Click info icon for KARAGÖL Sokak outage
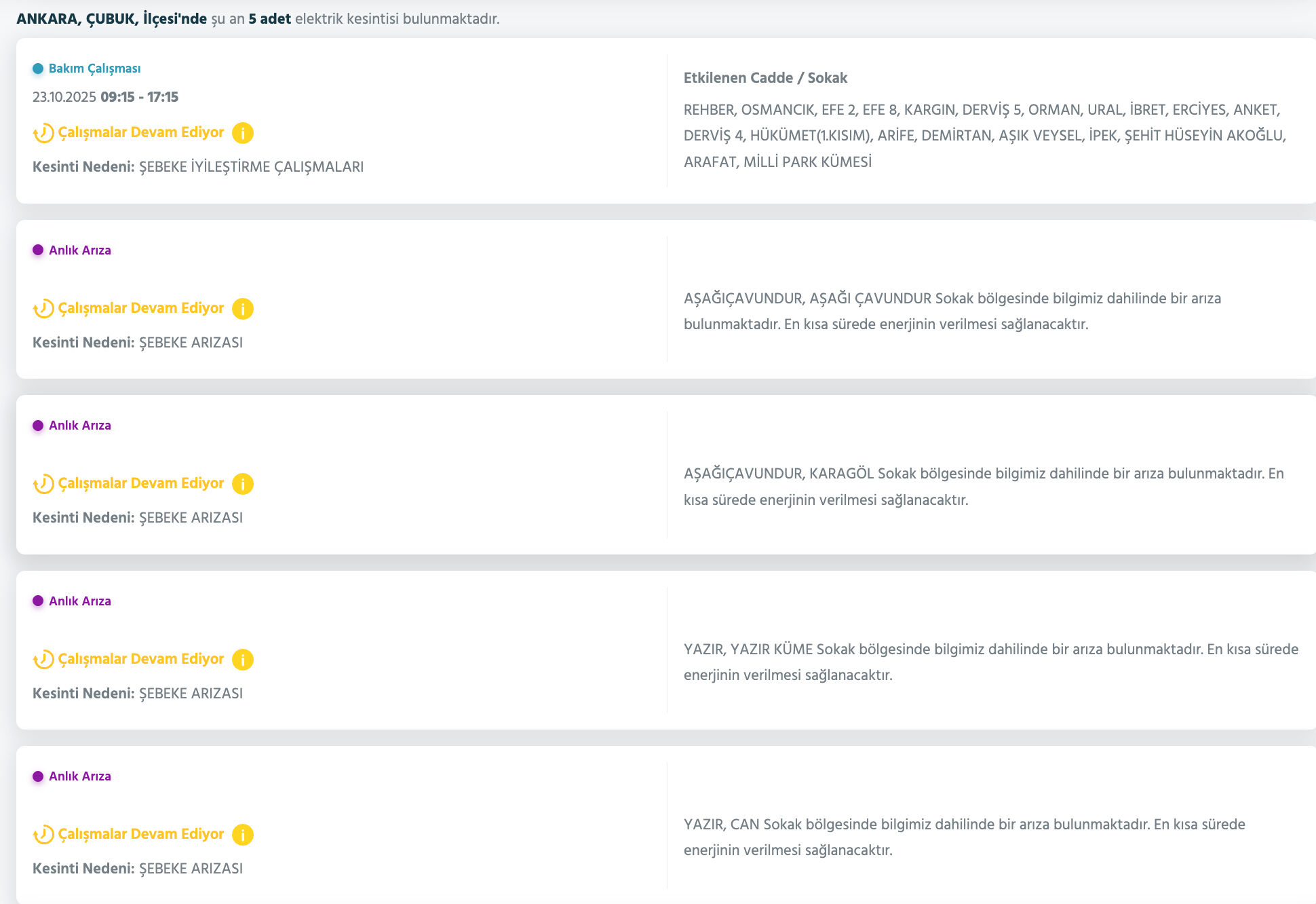Viewport: 1316px width, 904px height. [243, 484]
